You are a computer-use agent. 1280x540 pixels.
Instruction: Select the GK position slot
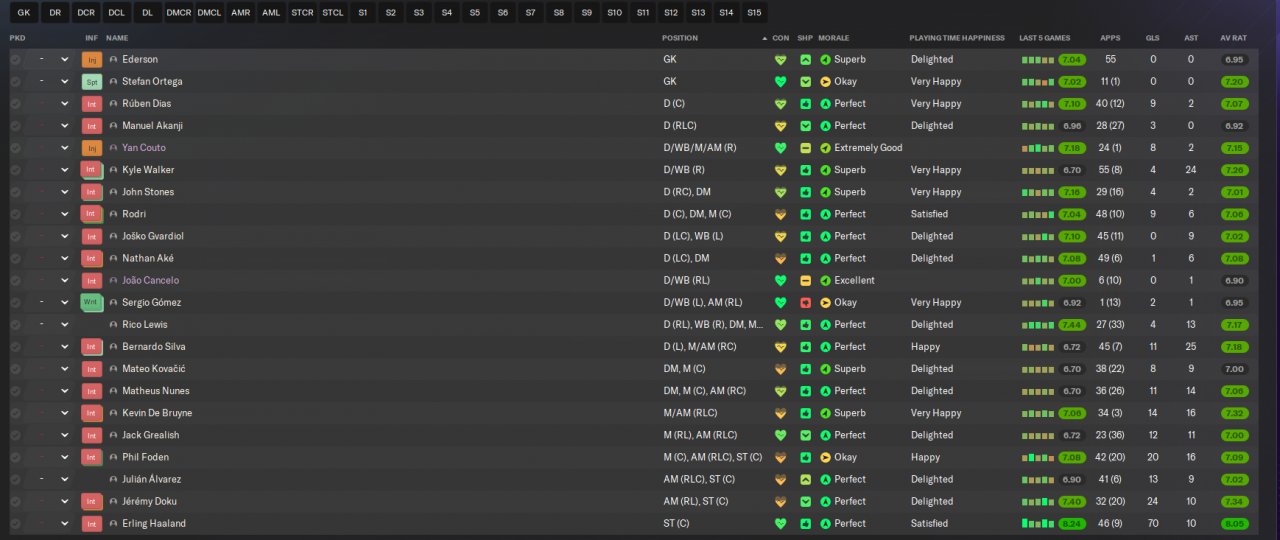[24, 13]
